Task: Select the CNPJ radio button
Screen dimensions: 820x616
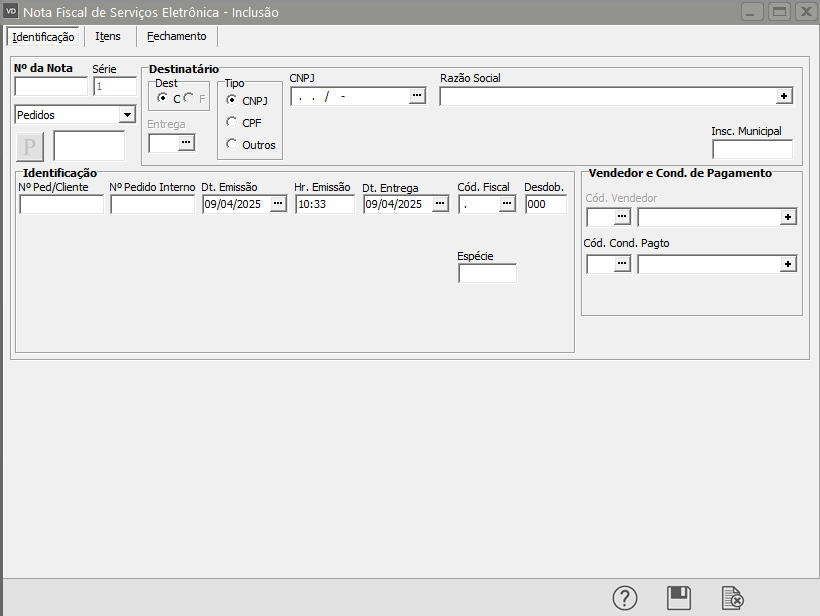Action: coord(232,100)
